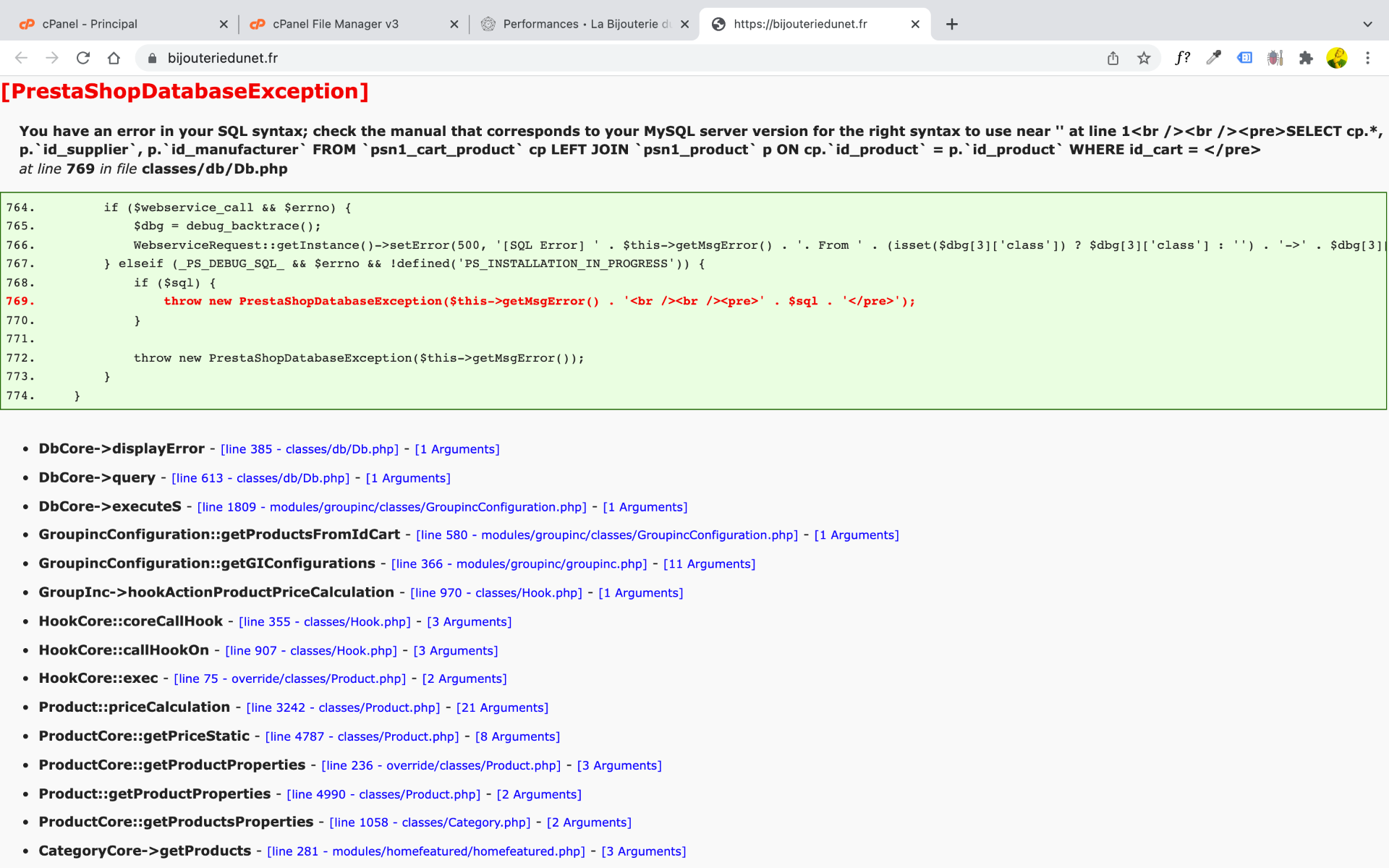Viewport: 1389px width, 868px height.
Task: Go back to the previous page
Action: pyautogui.click(x=21, y=58)
